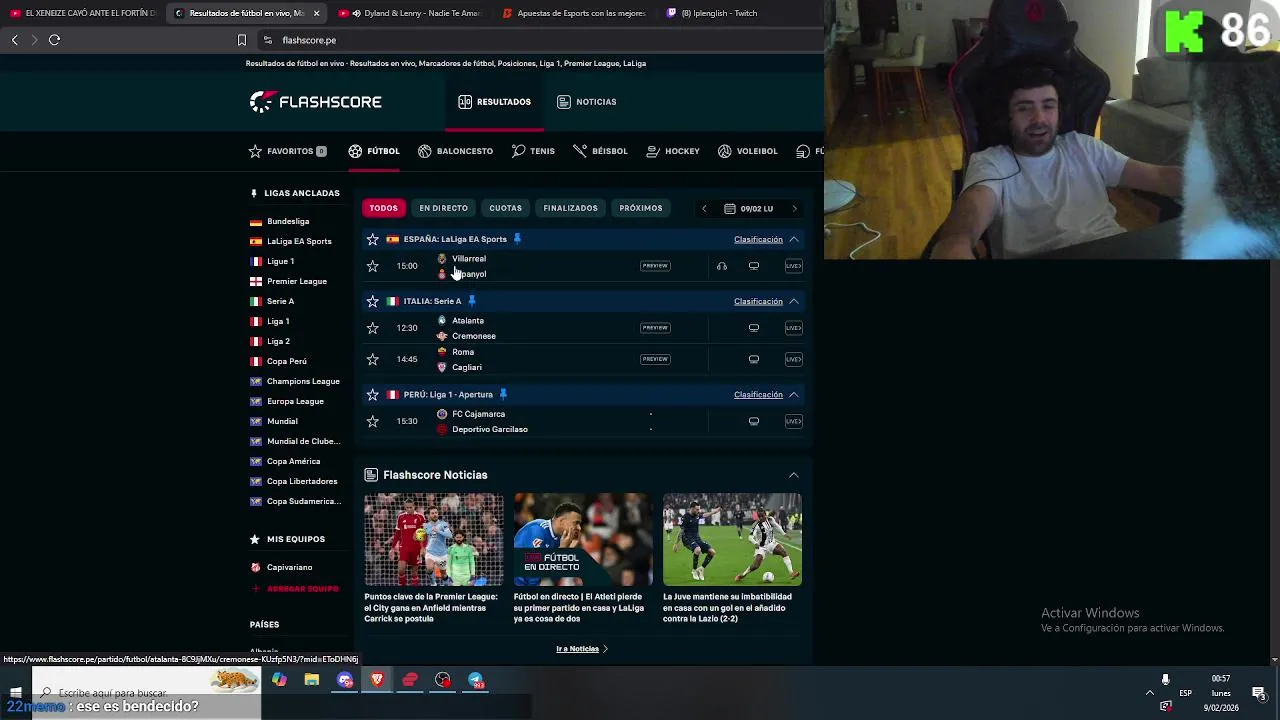Open the calendar date picker 09/02 LU
1280x720 pixels.
tap(749, 208)
